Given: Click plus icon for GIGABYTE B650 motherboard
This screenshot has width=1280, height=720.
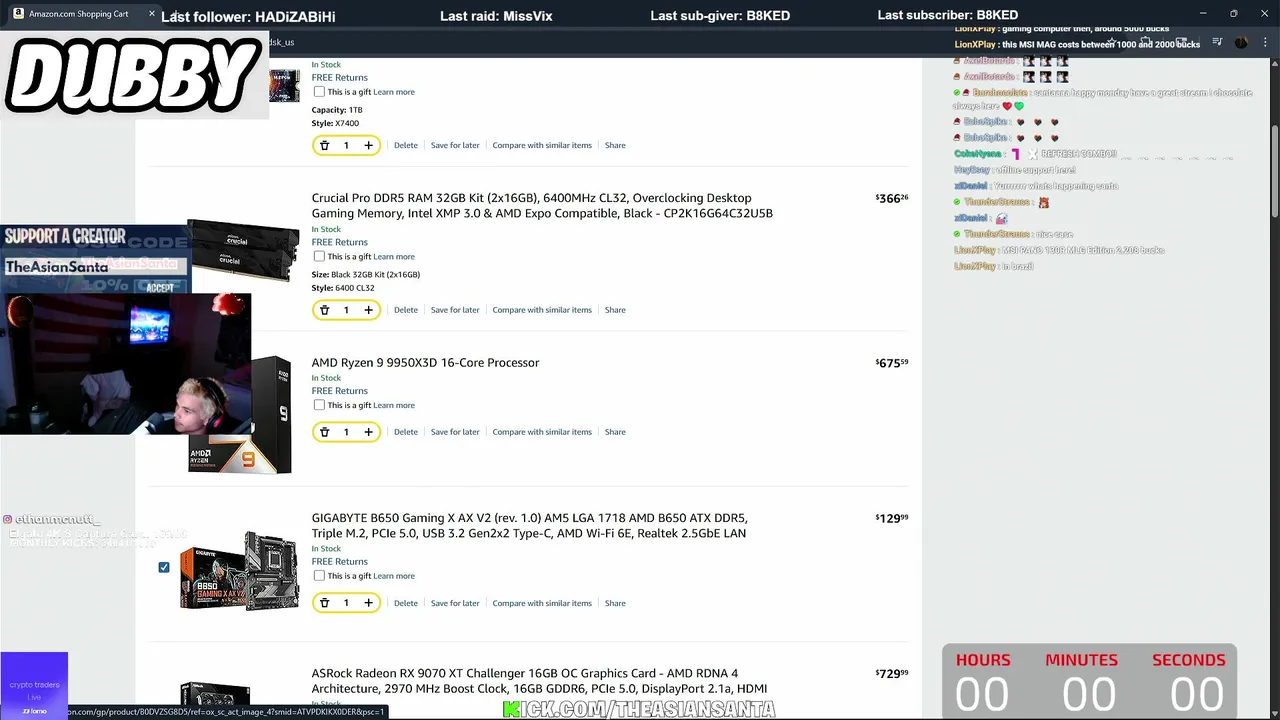Looking at the screenshot, I should [368, 603].
